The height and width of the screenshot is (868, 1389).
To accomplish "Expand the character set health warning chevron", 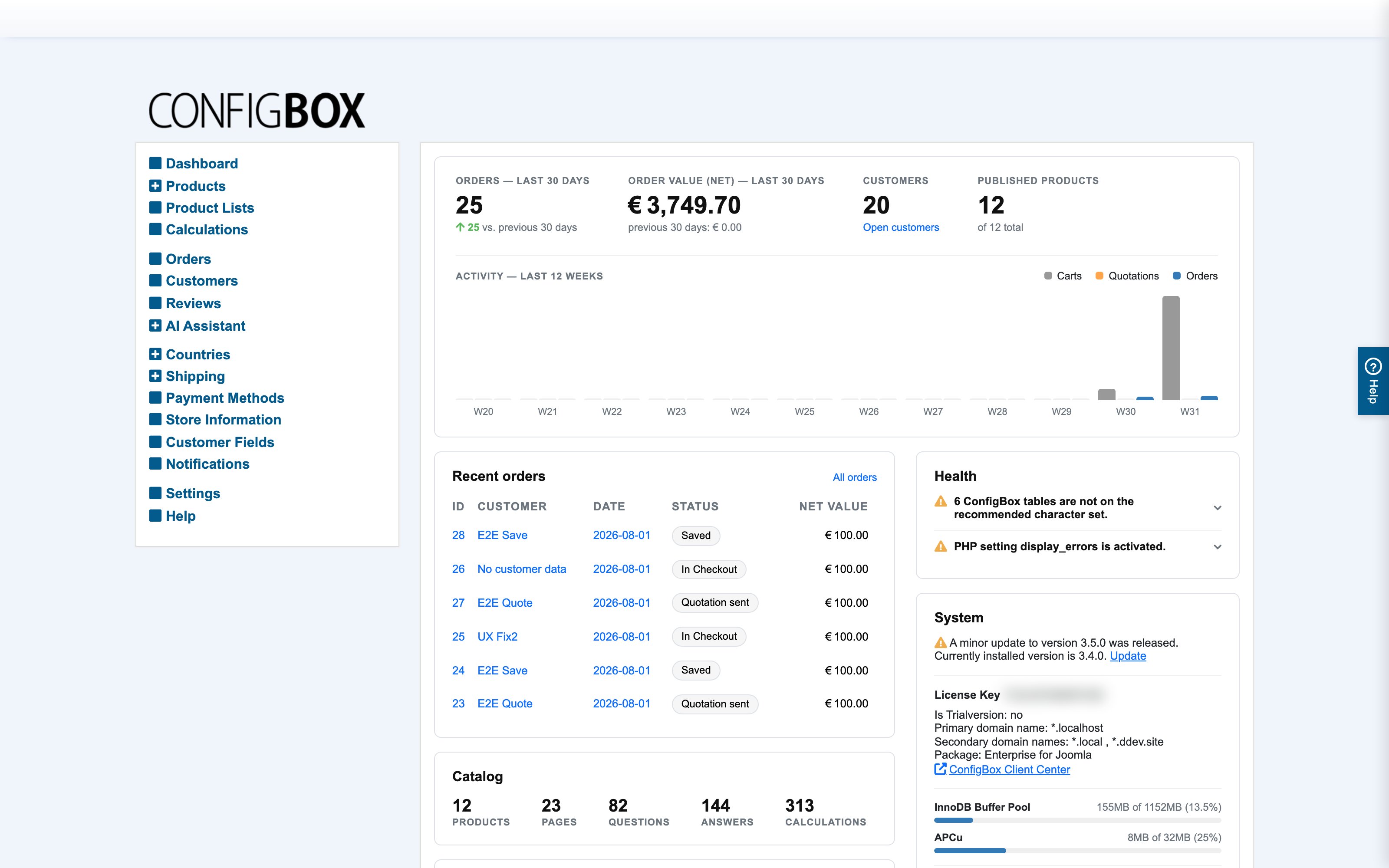I will tap(1218, 508).
